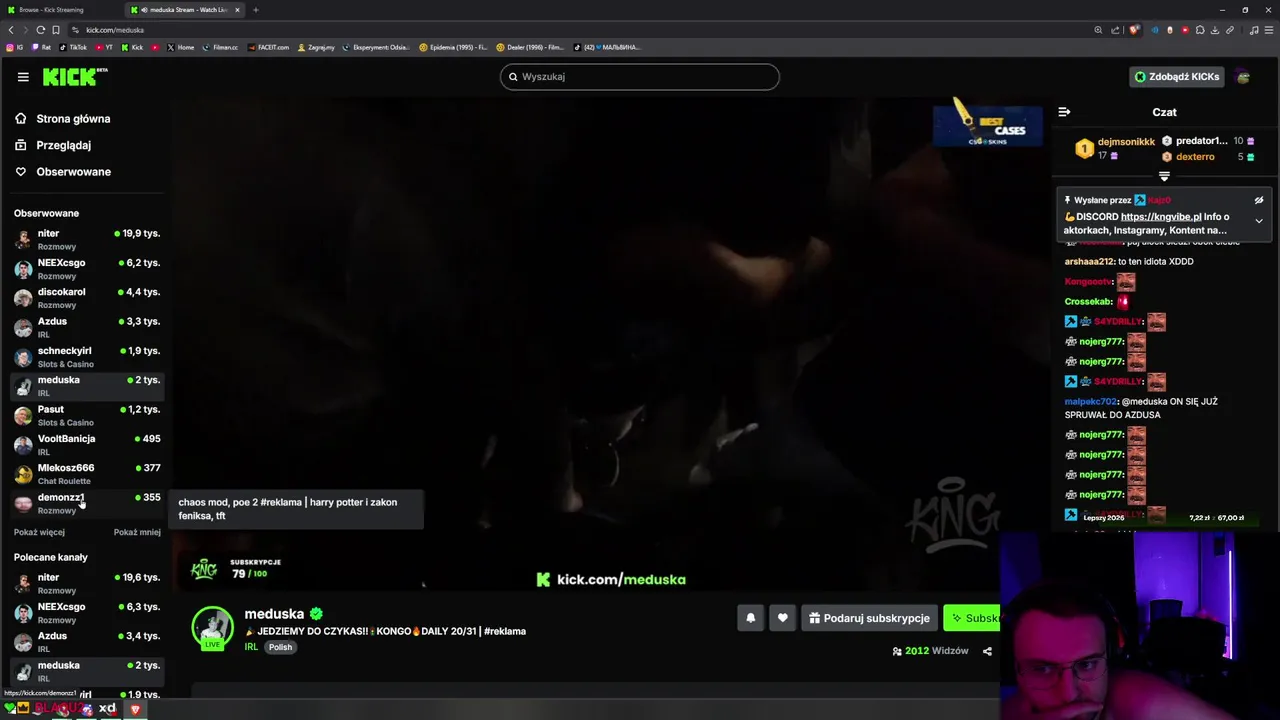The width and height of the screenshot is (1280, 720).
Task: Click the Best Cases ad banner
Action: coord(988,125)
